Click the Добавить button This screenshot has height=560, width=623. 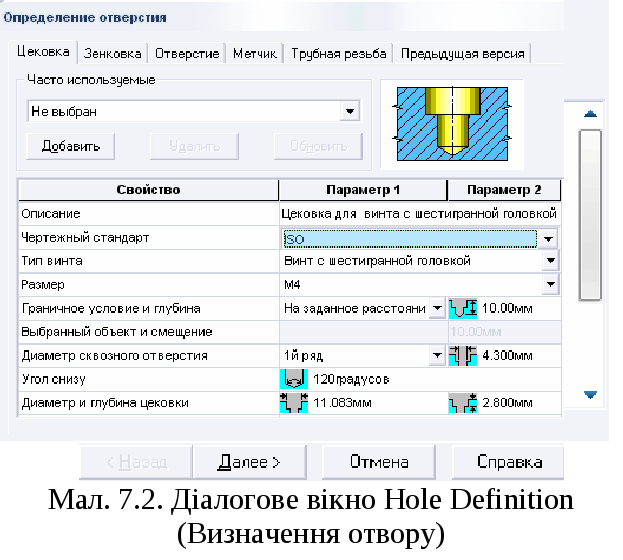[x=71, y=147]
